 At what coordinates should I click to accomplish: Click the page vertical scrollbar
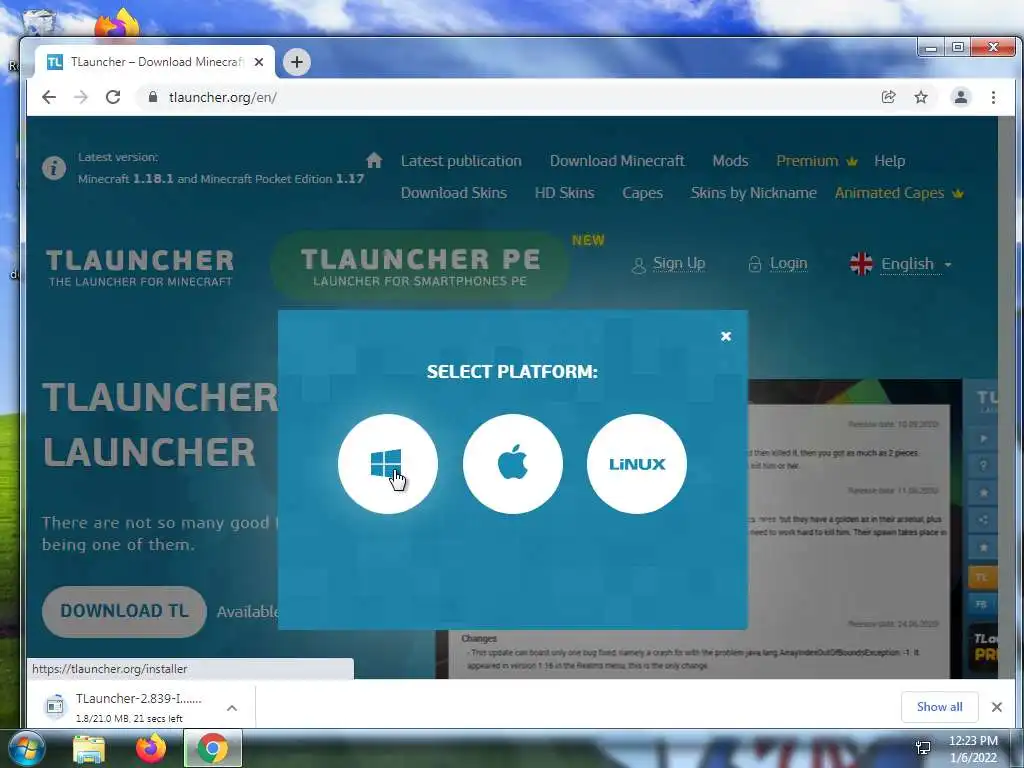[1005, 397]
